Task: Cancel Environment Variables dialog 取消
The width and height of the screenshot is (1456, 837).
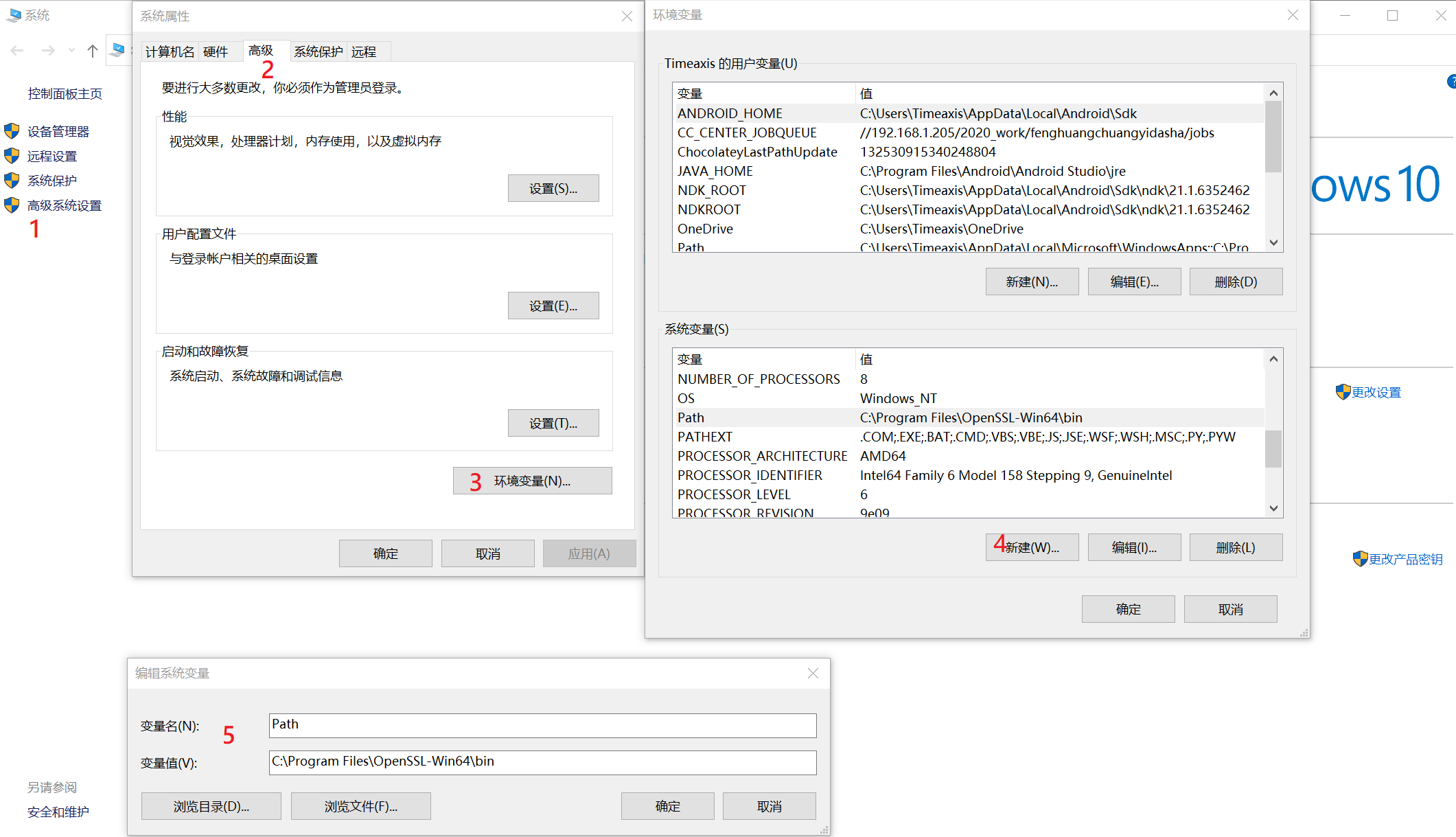Action: coord(1231,609)
